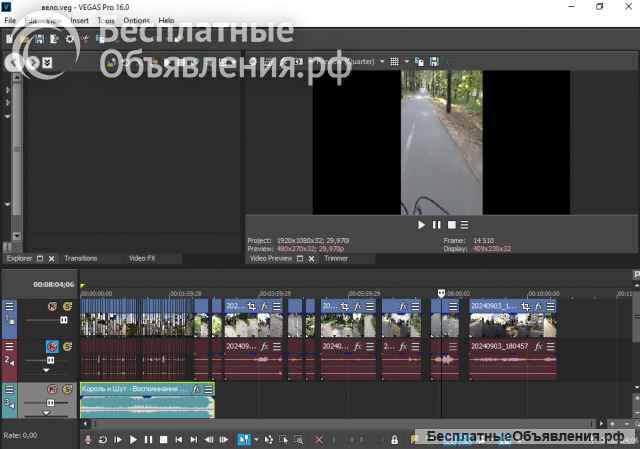Go to end of project button
The width and height of the screenshot is (640, 449).
pyautogui.click(x=194, y=440)
